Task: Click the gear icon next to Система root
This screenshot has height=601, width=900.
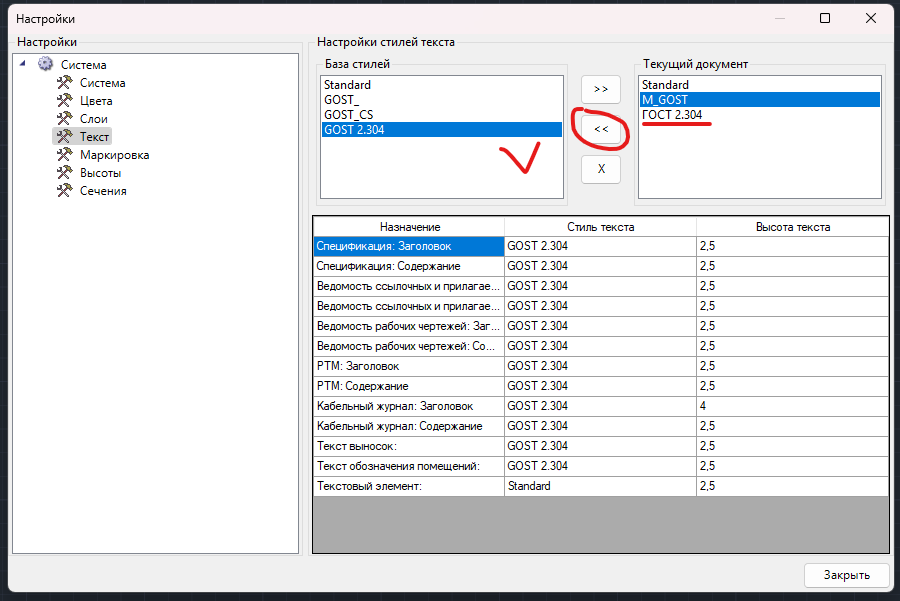Action: [x=45, y=65]
